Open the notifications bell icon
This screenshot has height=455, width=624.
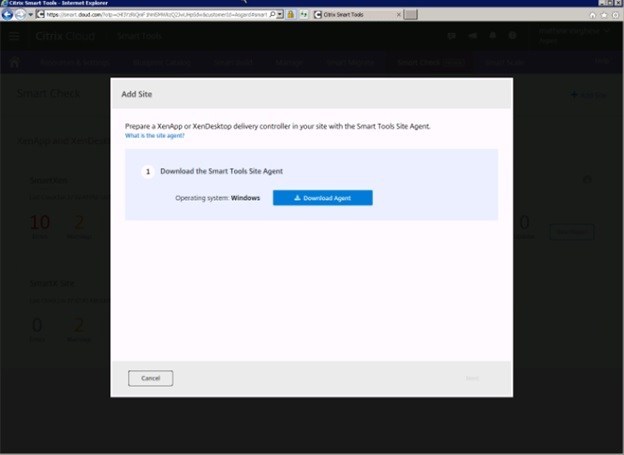[493, 36]
